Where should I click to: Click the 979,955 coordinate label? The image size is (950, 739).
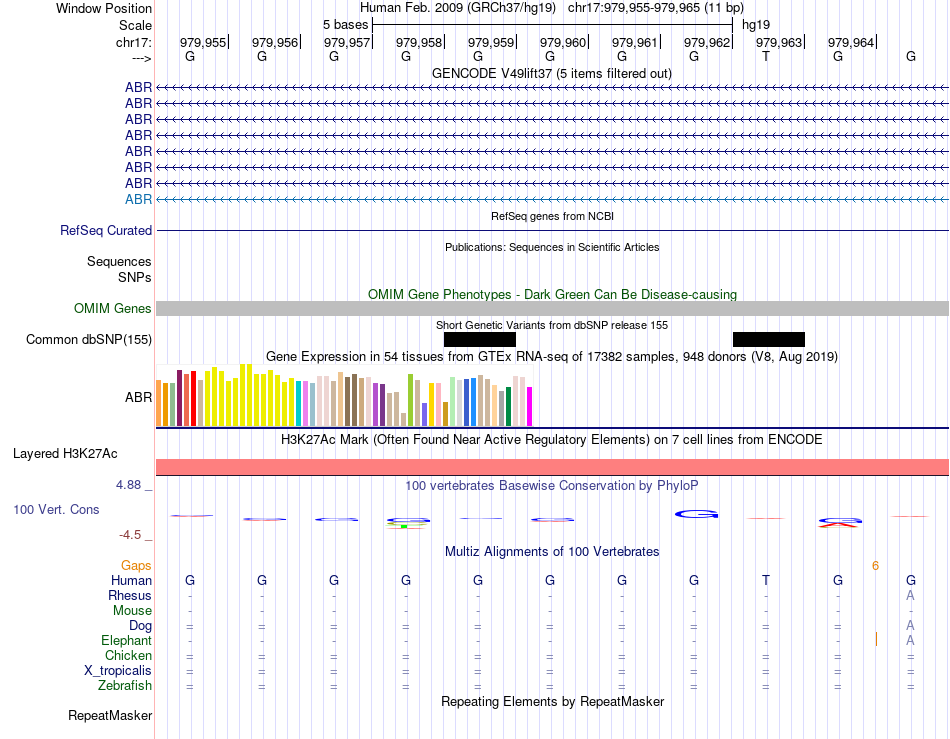coord(202,42)
